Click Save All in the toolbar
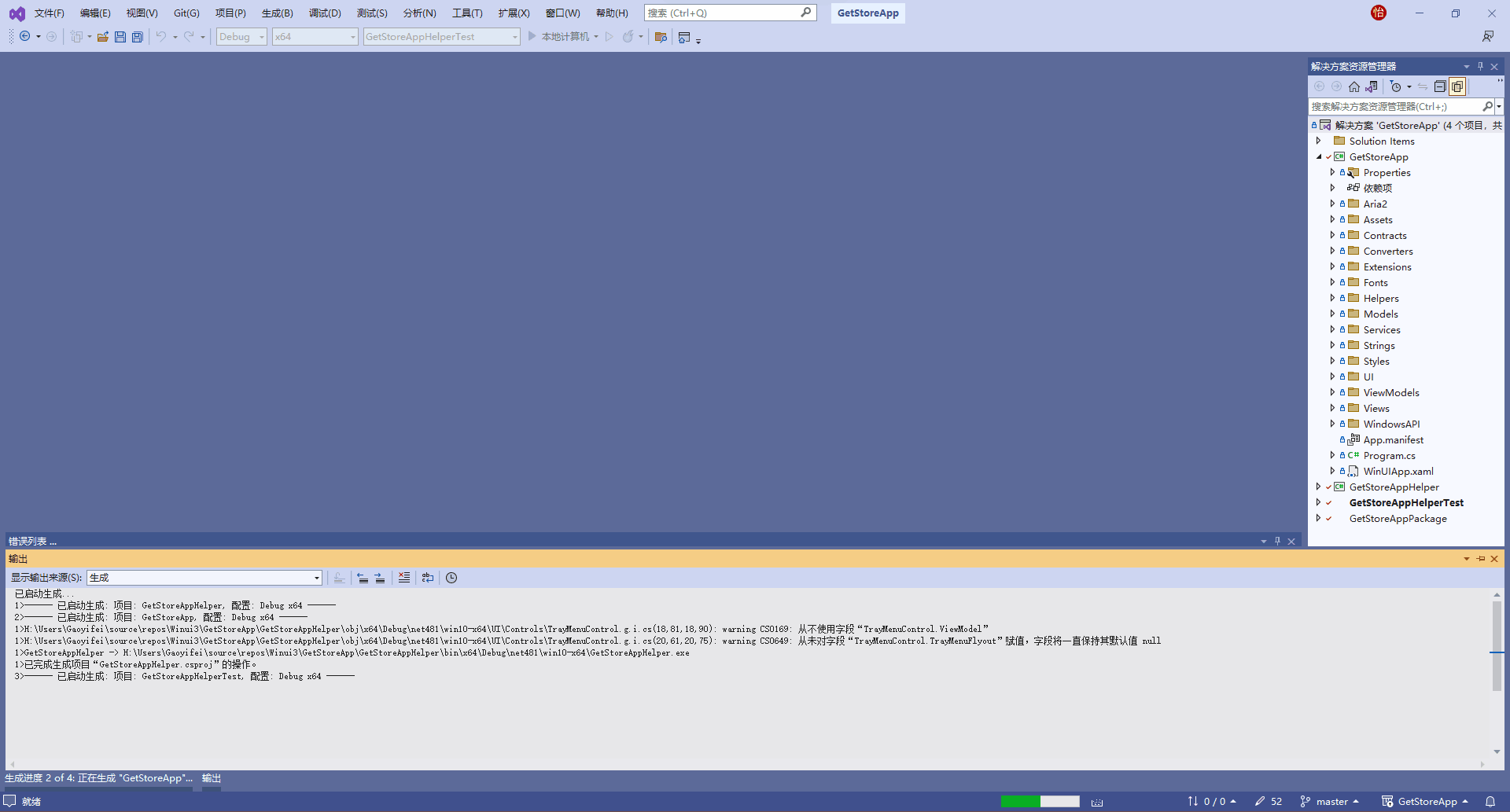 (x=138, y=37)
